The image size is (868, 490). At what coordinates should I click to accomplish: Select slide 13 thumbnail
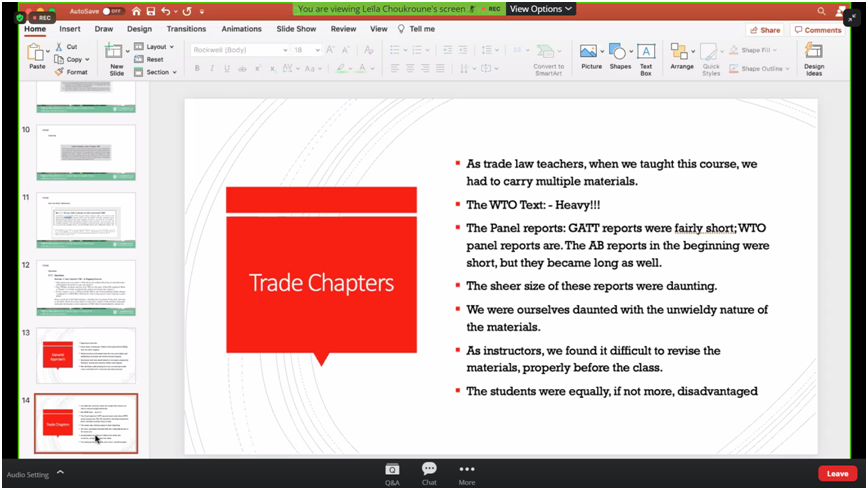click(x=86, y=356)
